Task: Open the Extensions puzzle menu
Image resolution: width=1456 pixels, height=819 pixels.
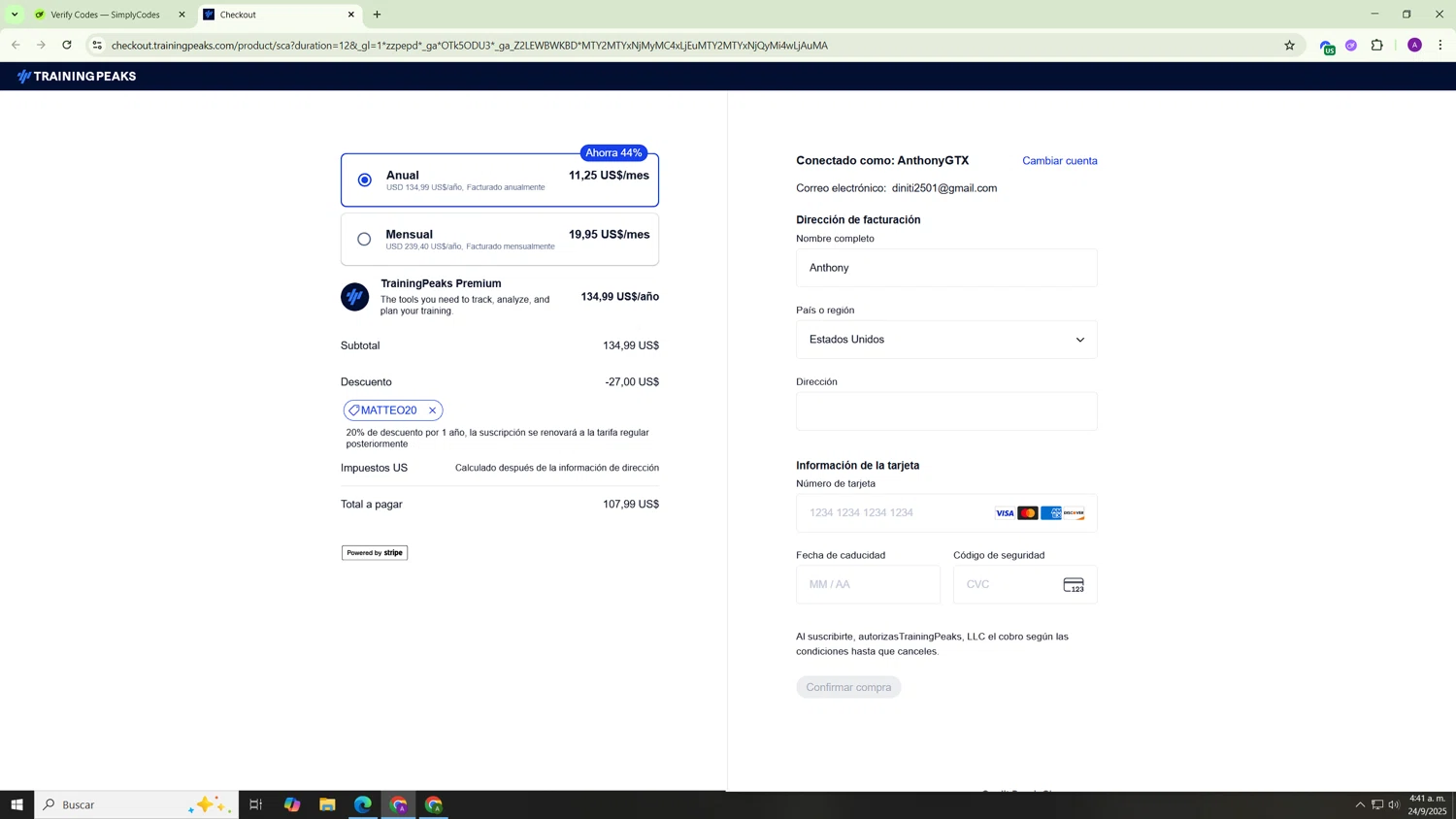Action: 1377,46
